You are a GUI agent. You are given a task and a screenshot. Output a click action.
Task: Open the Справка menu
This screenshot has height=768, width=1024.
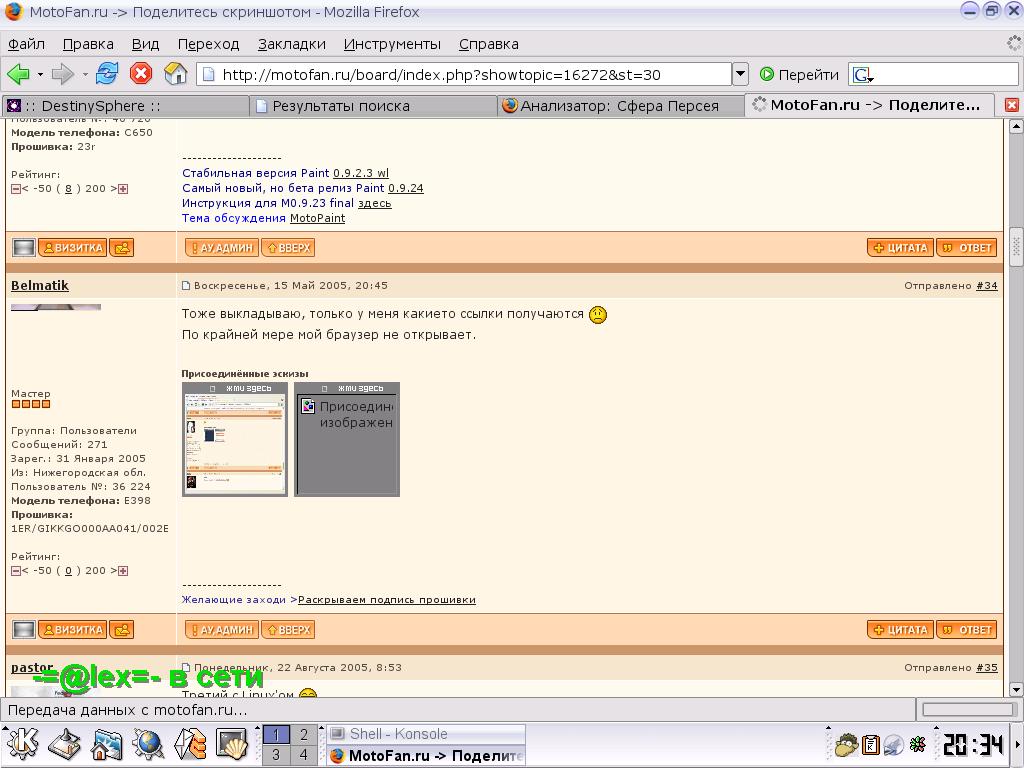488,44
